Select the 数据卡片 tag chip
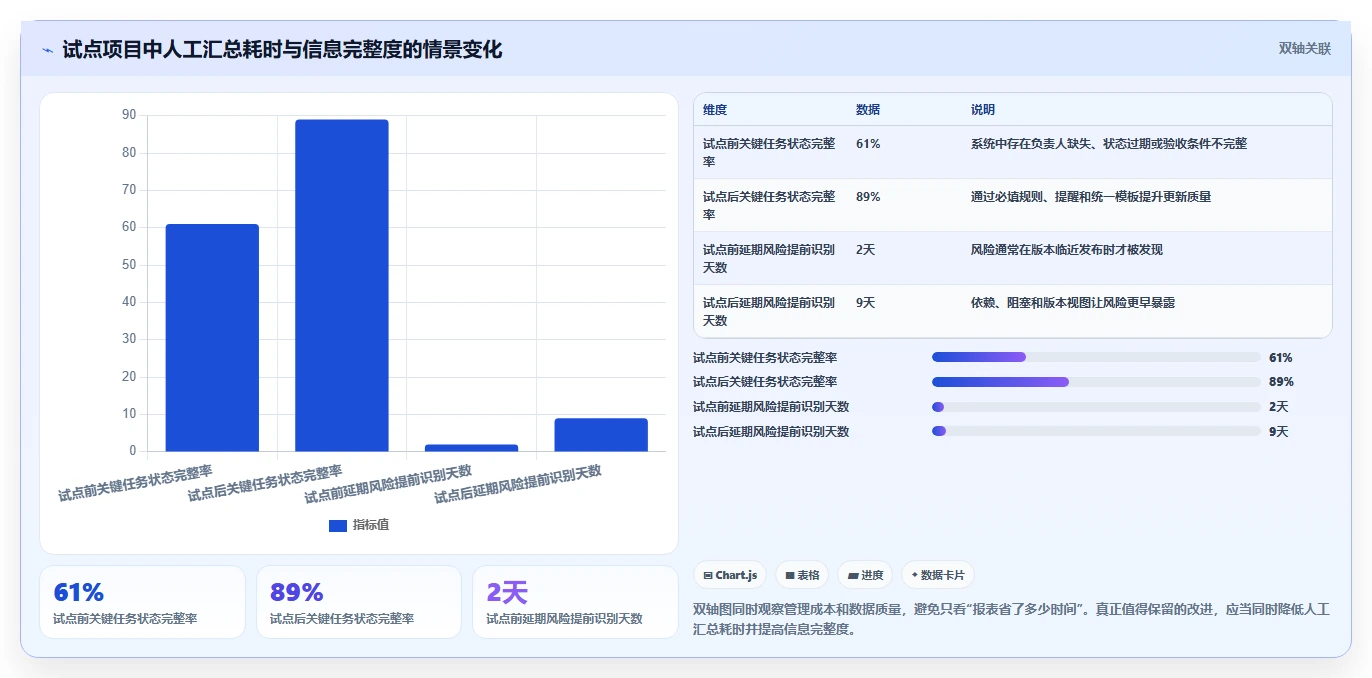The height and width of the screenshot is (678, 1372). [x=937, y=575]
